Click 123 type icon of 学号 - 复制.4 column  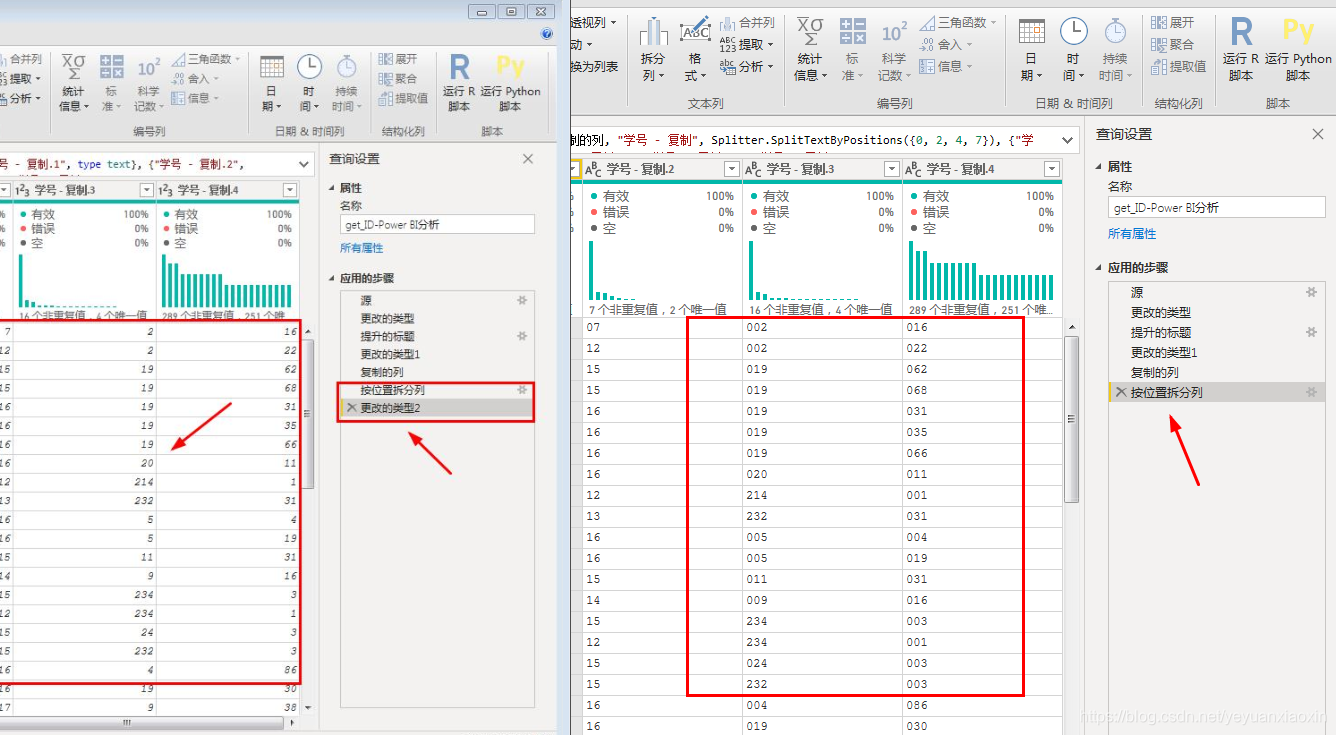click(x=168, y=190)
